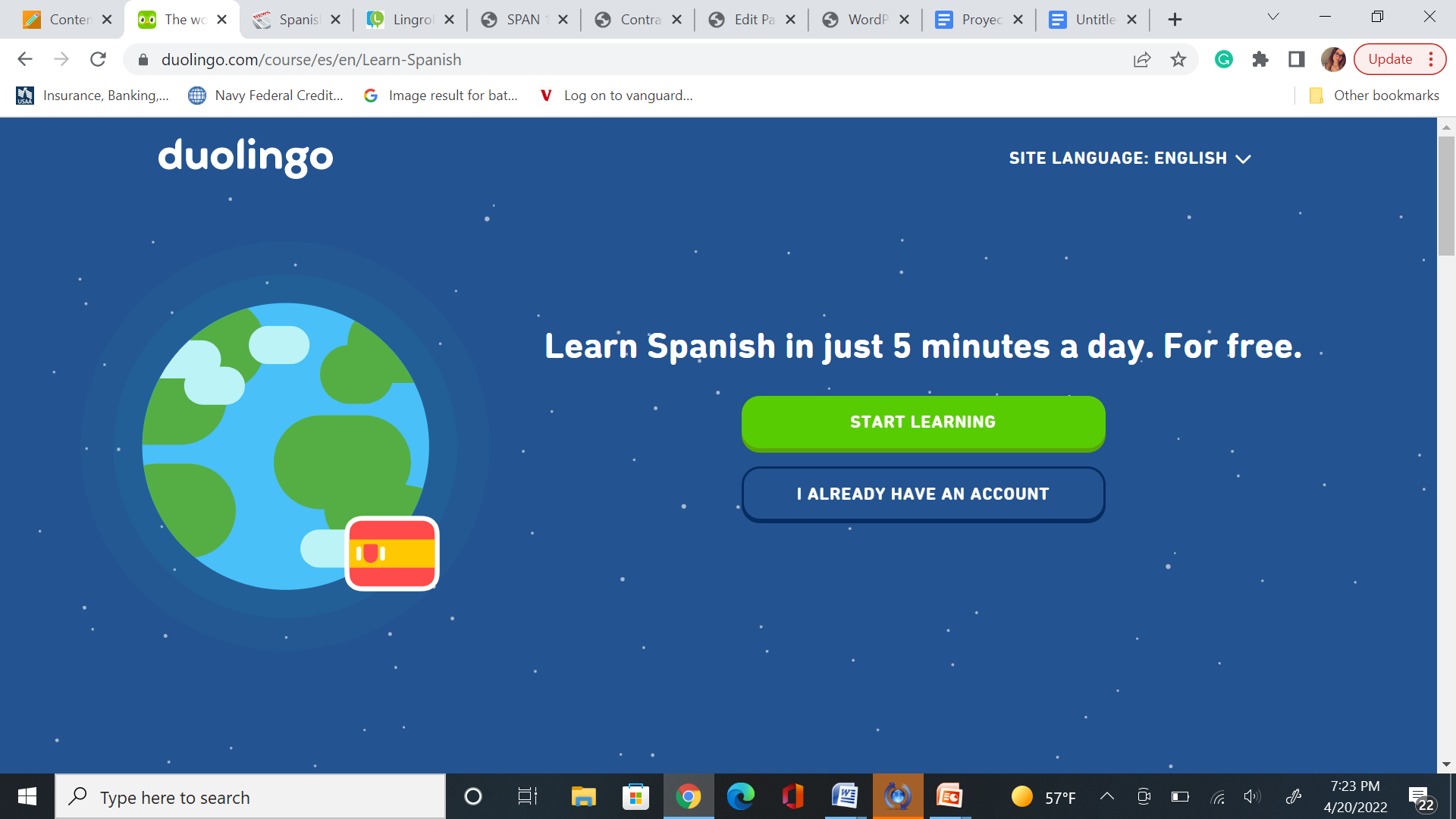Open Navy Federal Credit bookmark
The image size is (1456, 819).
[x=266, y=96]
